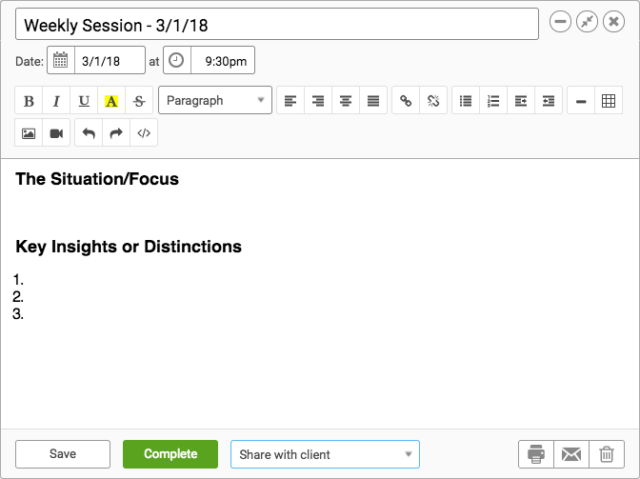The image size is (640, 479).
Task: Edit the Weekly Session title field
Action: tap(277, 24)
